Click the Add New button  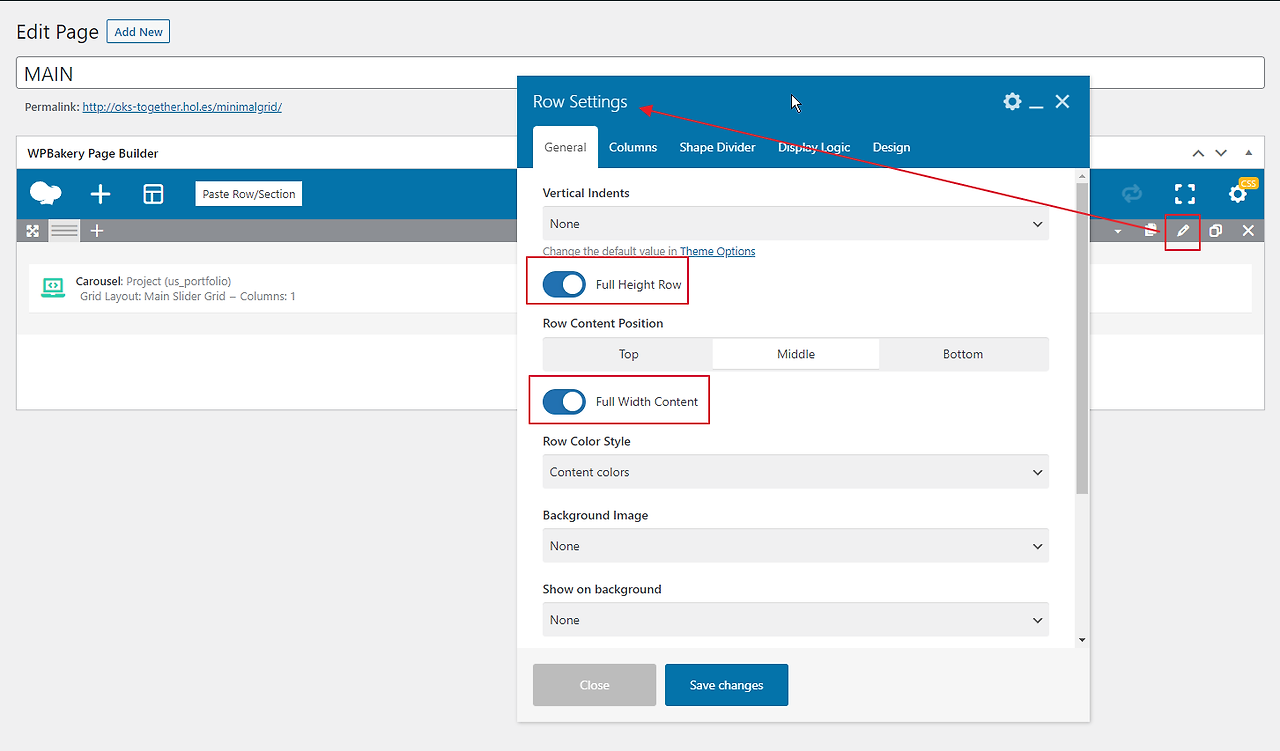(138, 32)
